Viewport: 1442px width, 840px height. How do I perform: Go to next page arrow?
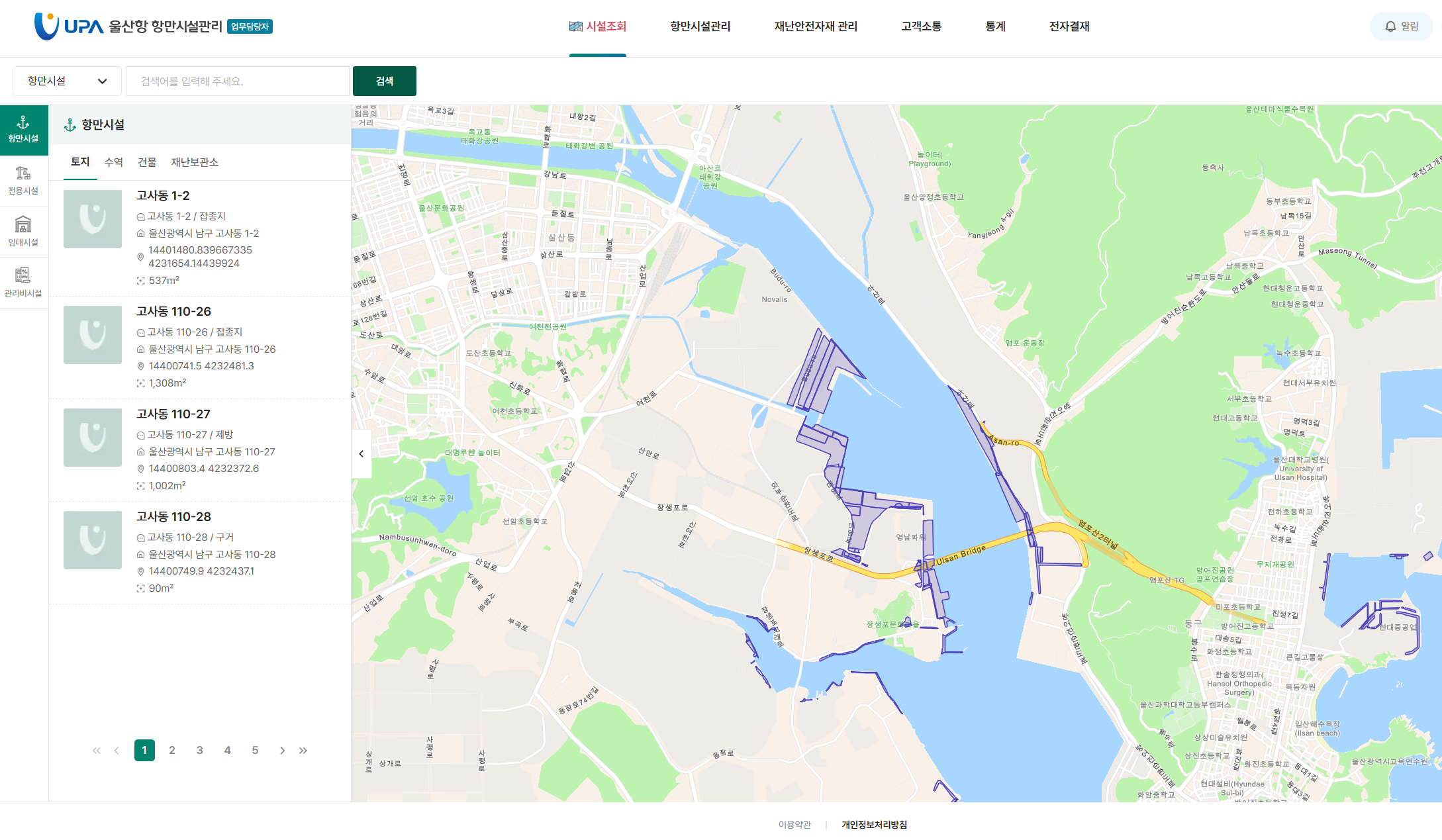pyautogui.click(x=283, y=750)
